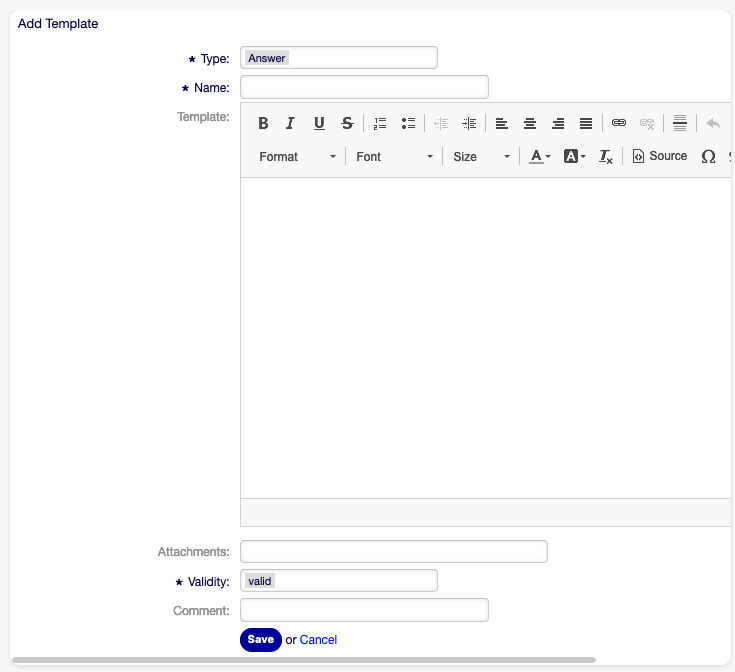Insert a hyperlink with the link icon
735x672 pixels.
click(x=619, y=123)
